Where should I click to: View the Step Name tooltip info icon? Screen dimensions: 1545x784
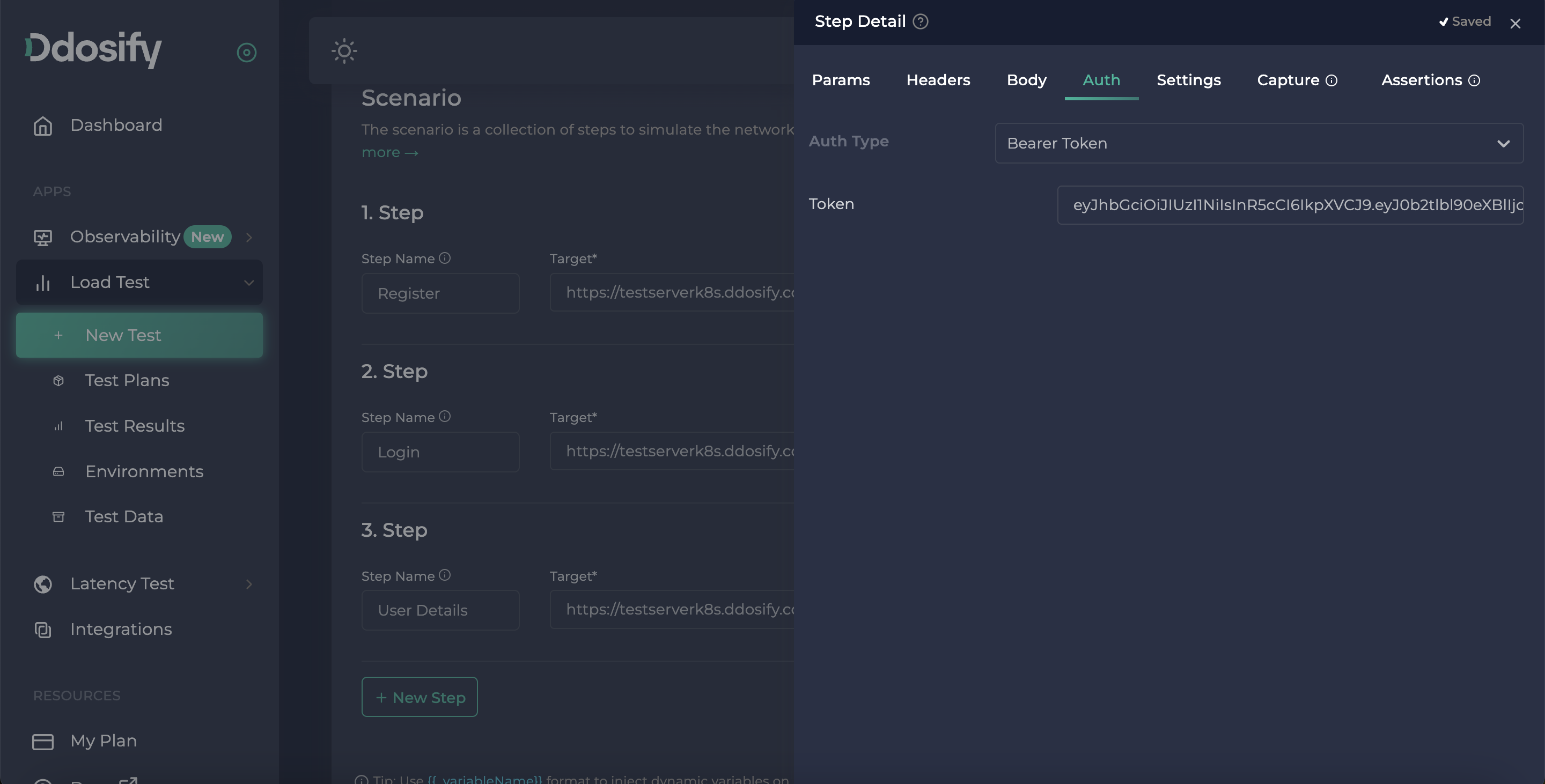pyautogui.click(x=445, y=258)
